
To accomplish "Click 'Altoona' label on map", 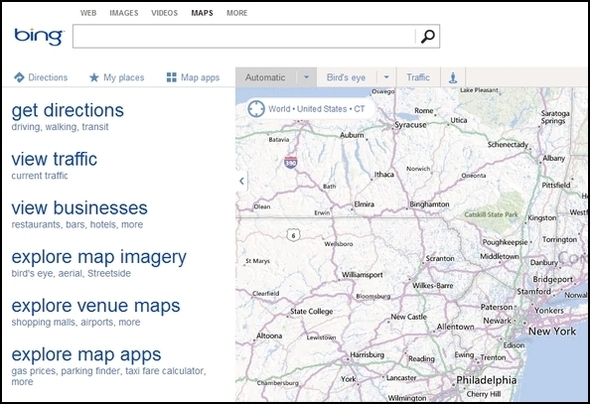I will 269,336.
